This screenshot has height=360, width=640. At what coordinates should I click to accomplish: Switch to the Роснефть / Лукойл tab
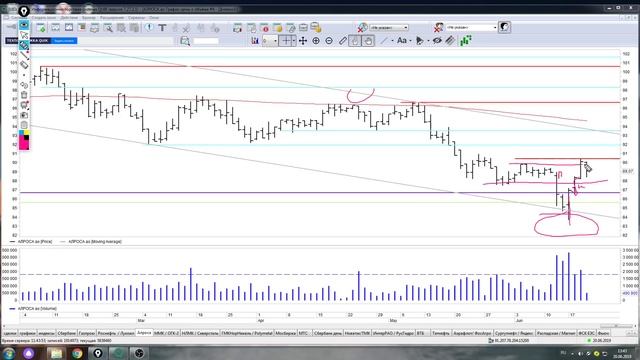tap(116, 333)
